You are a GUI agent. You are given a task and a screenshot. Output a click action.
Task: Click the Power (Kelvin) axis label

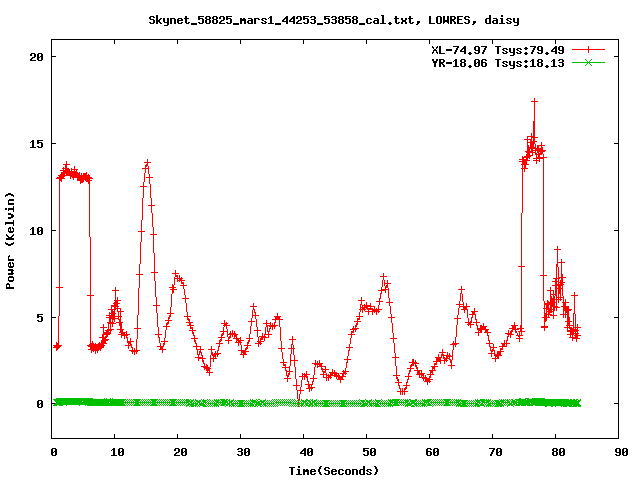[10, 241]
